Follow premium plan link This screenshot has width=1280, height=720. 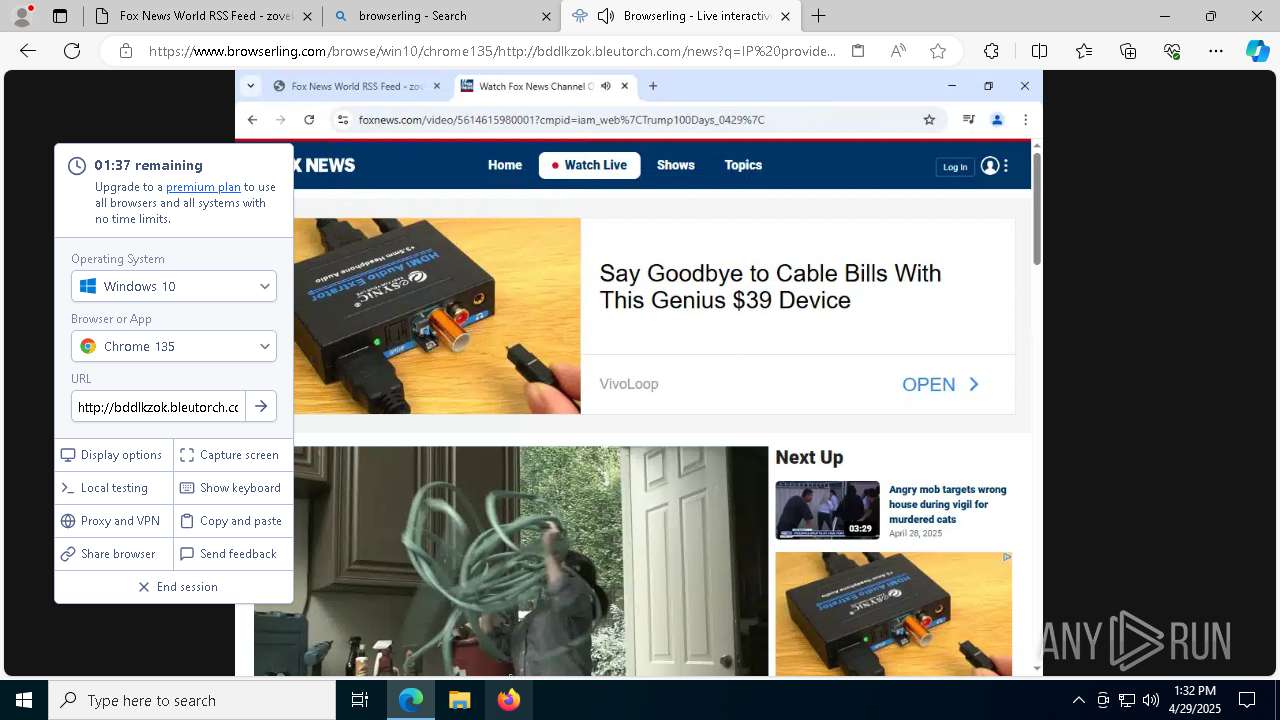(203, 187)
